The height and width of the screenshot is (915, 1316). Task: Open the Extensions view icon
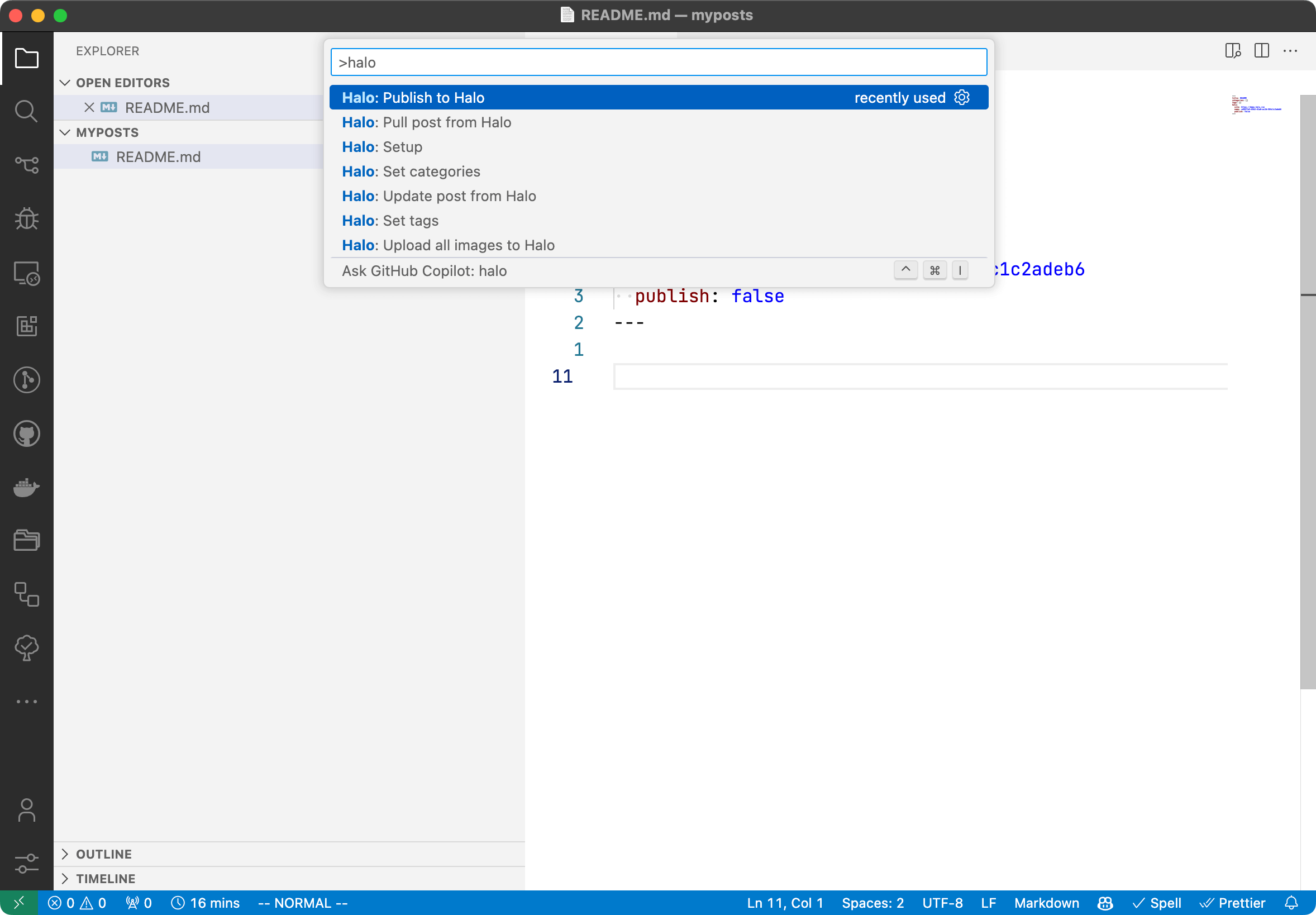[26, 326]
